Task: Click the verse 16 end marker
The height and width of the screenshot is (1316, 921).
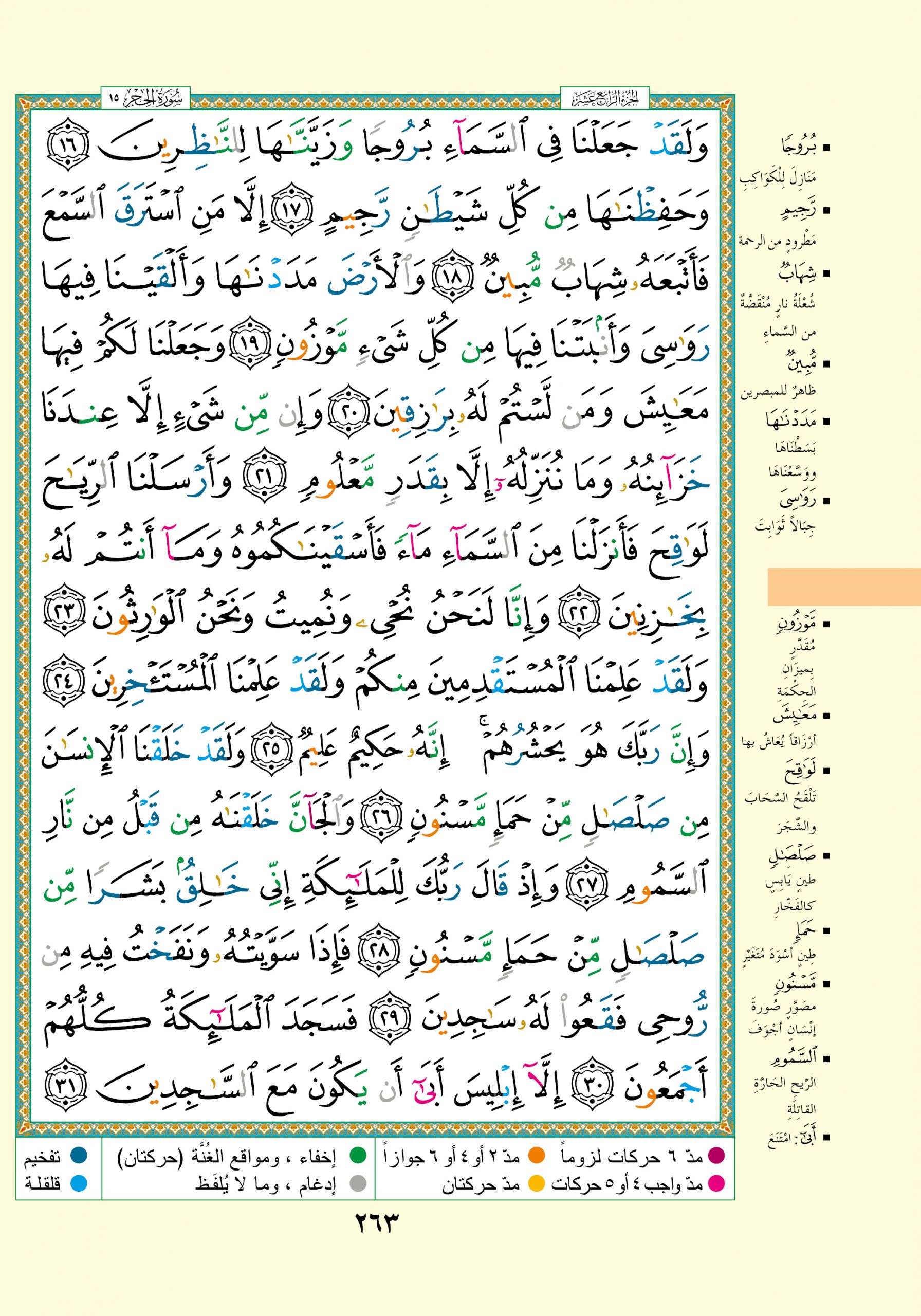Action: click(67, 144)
